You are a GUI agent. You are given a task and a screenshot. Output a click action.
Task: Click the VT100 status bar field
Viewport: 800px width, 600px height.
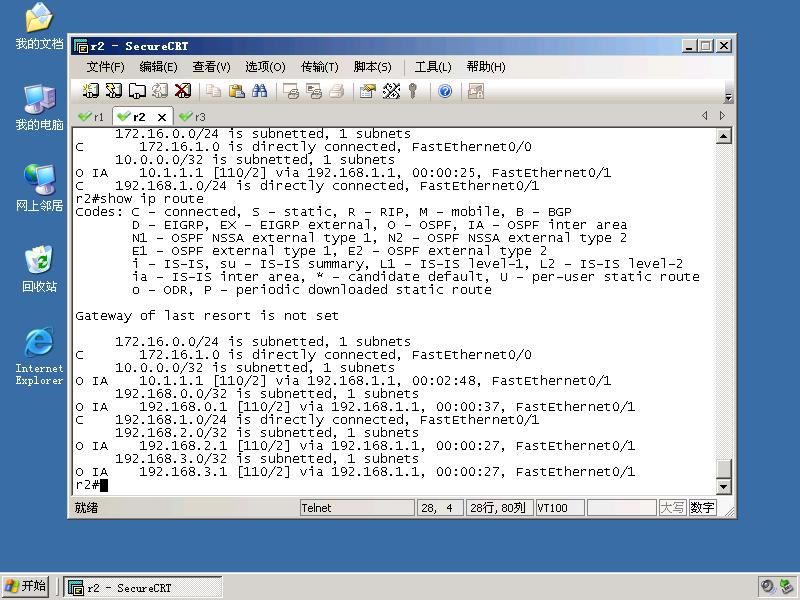[560, 508]
